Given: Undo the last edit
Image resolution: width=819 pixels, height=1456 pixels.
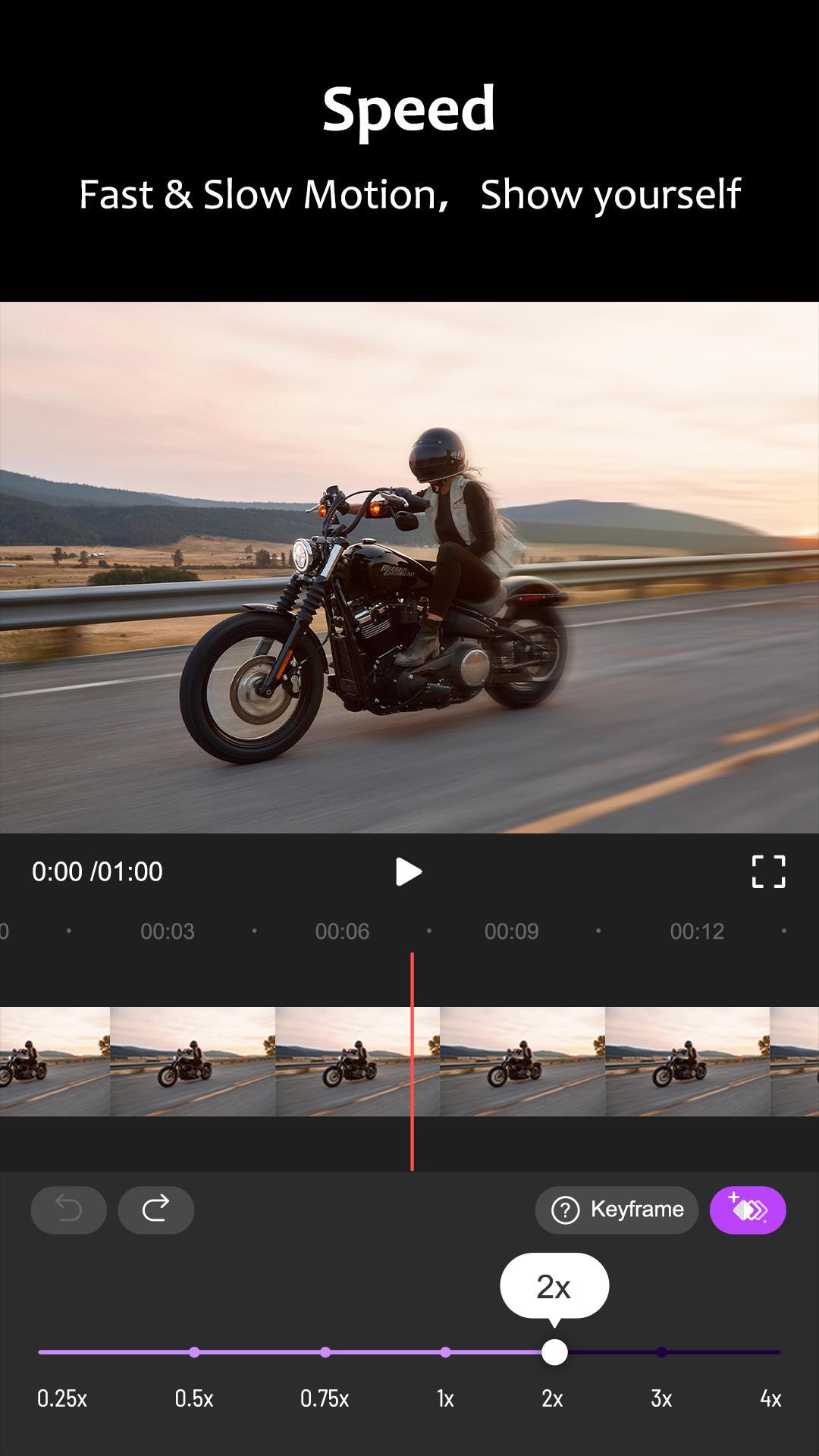Looking at the screenshot, I should (68, 1210).
